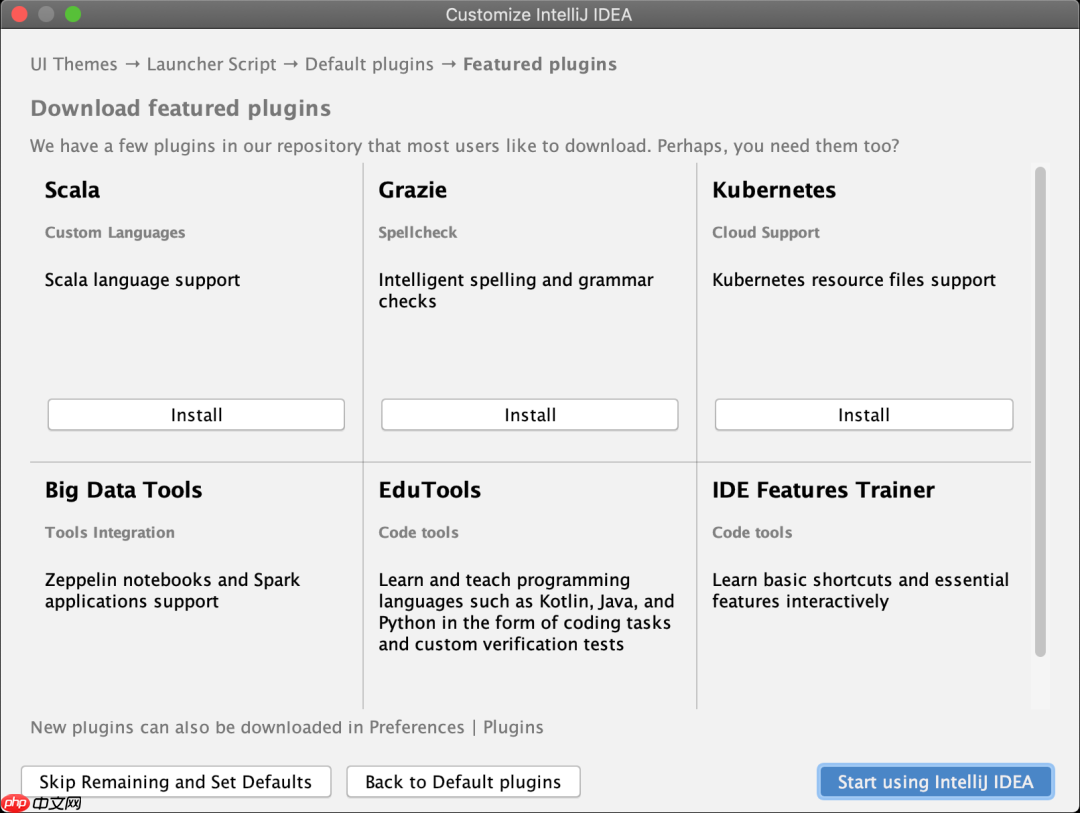Image resolution: width=1080 pixels, height=813 pixels.
Task: Install the Kubernetes plugin
Action: click(863, 414)
